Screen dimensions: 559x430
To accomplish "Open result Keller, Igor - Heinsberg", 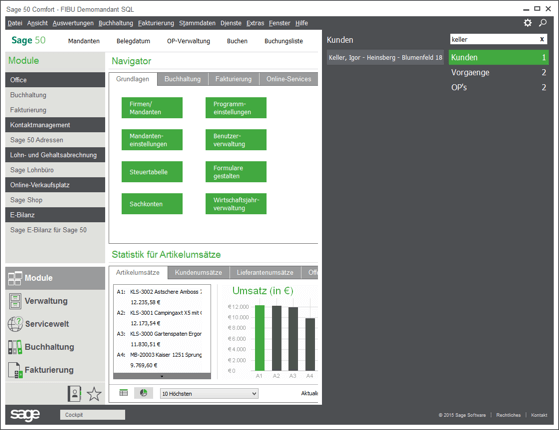I will point(385,57).
